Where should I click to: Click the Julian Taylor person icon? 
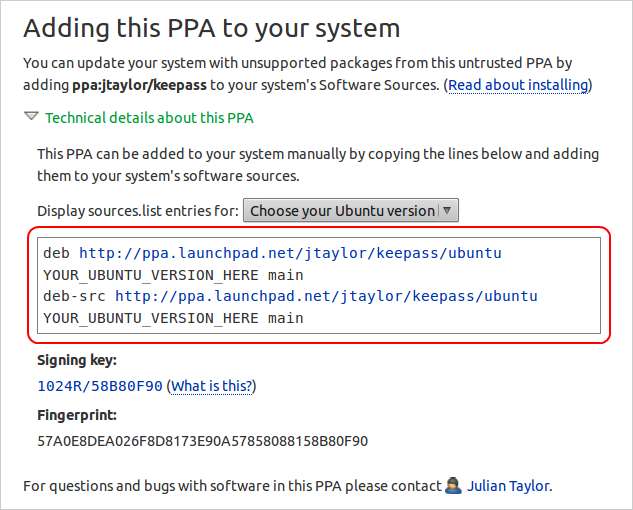pyautogui.click(x=453, y=486)
